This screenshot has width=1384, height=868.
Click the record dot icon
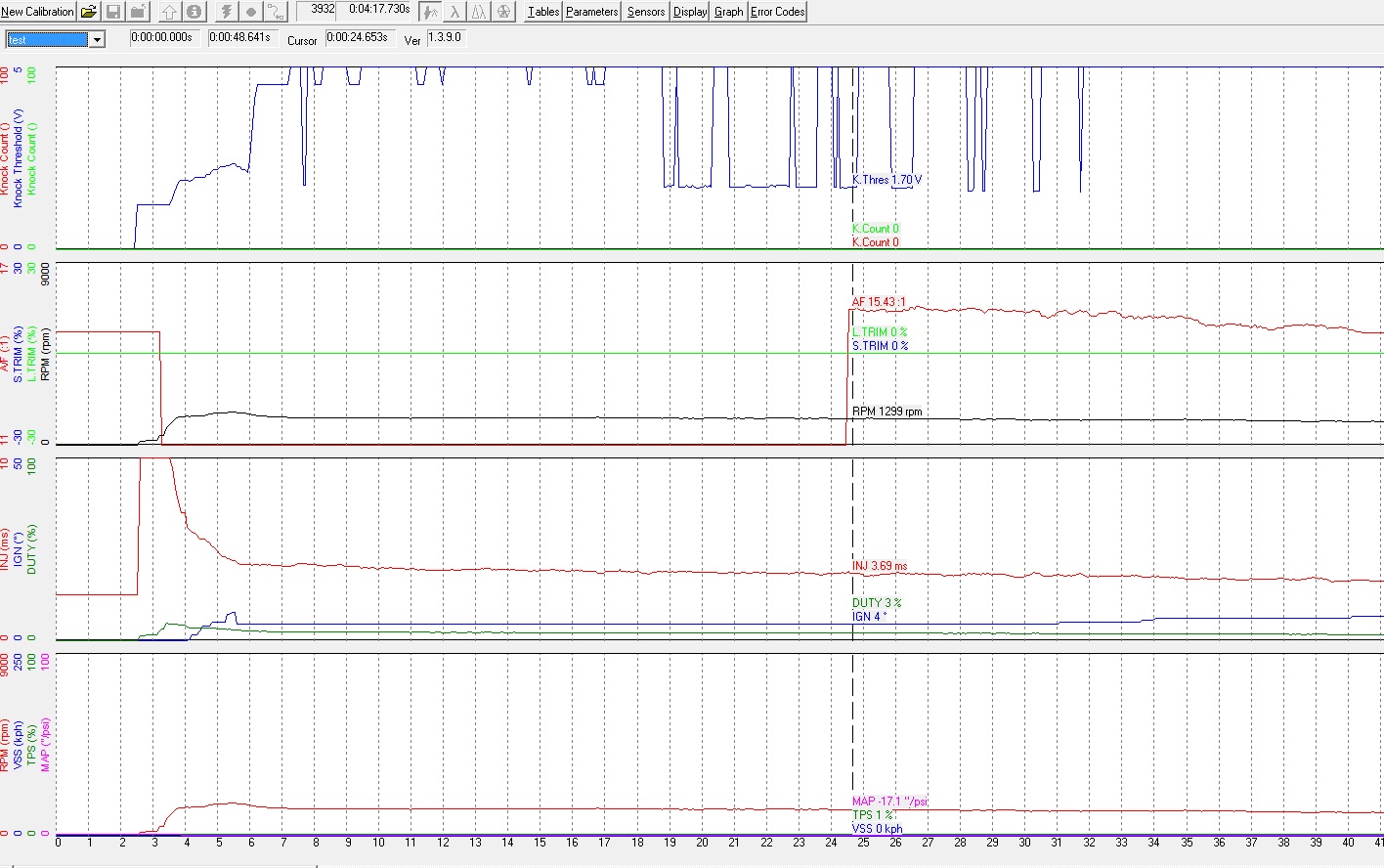251,12
